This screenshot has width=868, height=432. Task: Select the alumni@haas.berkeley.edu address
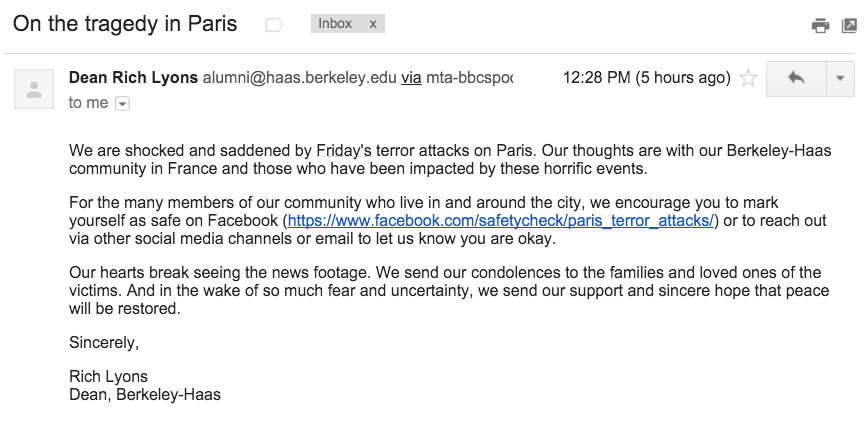(x=299, y=78)
